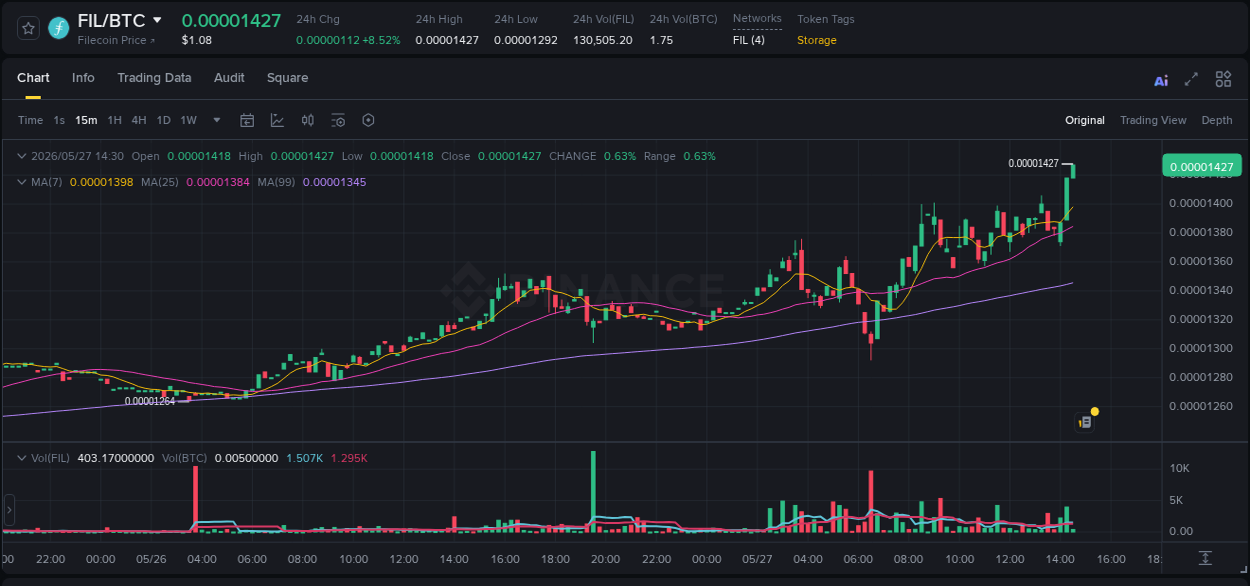Collapse the OHLC info row chevron
The image size is (1250, 586).
click(22, 156)
